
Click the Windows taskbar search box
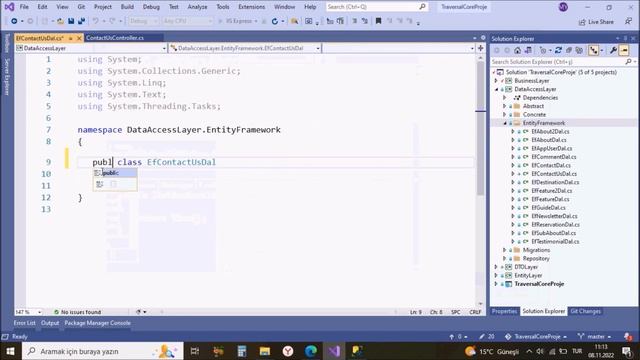tap(102, 351)
